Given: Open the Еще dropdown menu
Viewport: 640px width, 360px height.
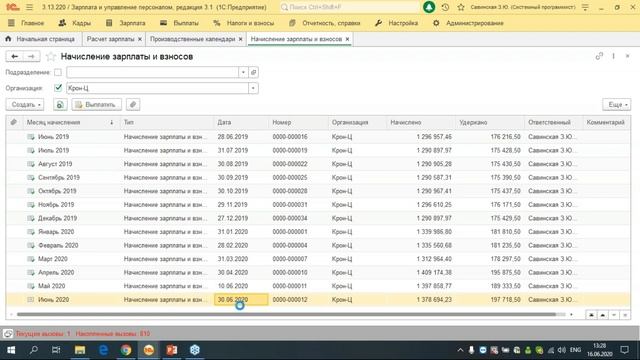Looking at the screenshot, I should click(617, 104).
